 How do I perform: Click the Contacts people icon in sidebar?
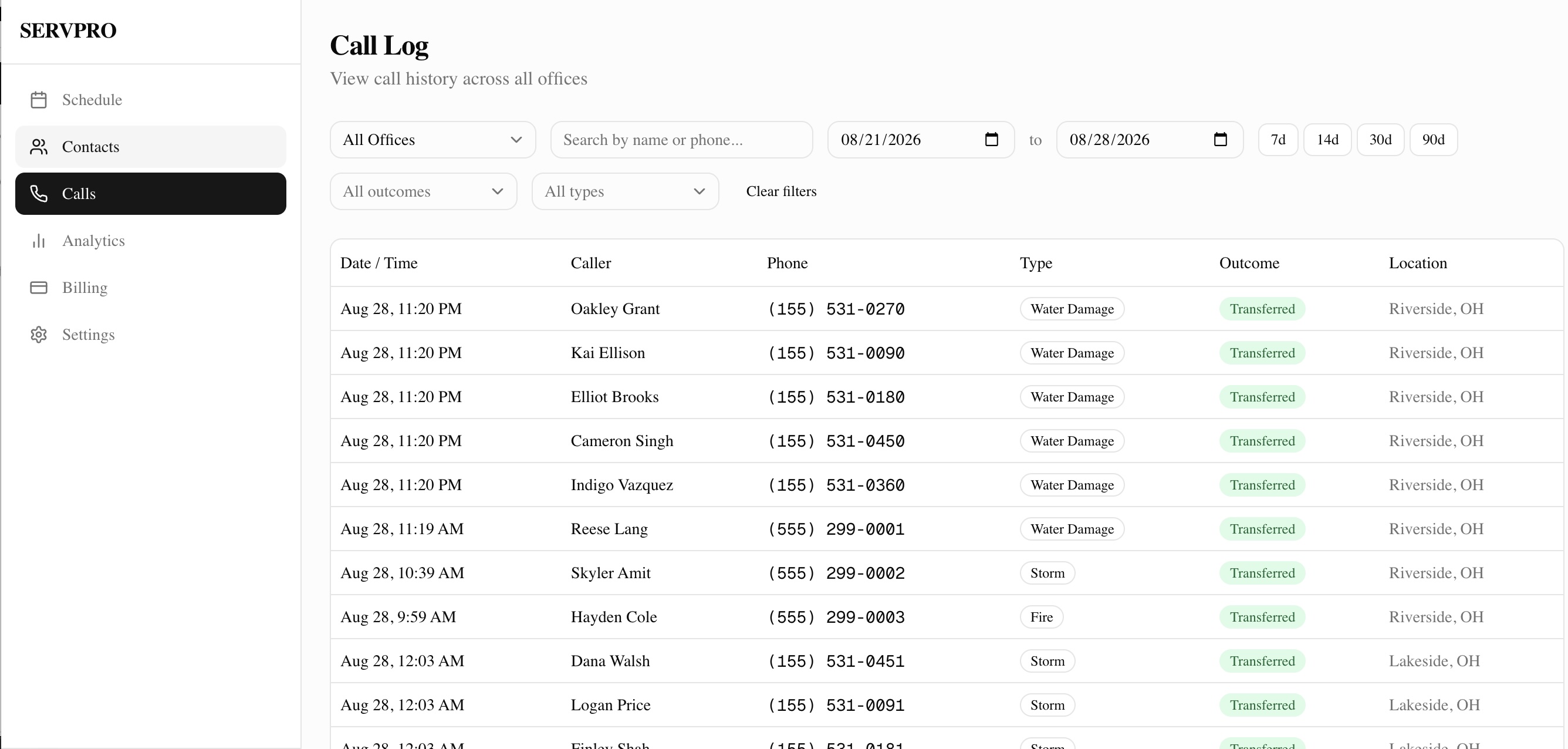(x=38, y=147)
